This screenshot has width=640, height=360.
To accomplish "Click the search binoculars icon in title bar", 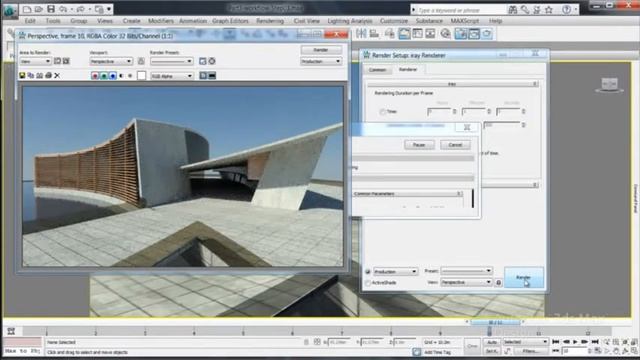I will (x=513, y=9).
